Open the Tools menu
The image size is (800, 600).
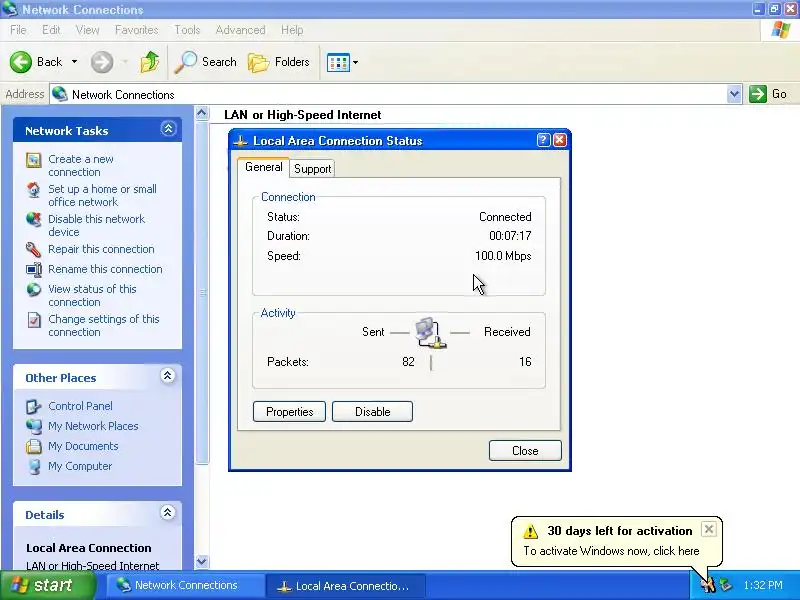click(187, 30)
